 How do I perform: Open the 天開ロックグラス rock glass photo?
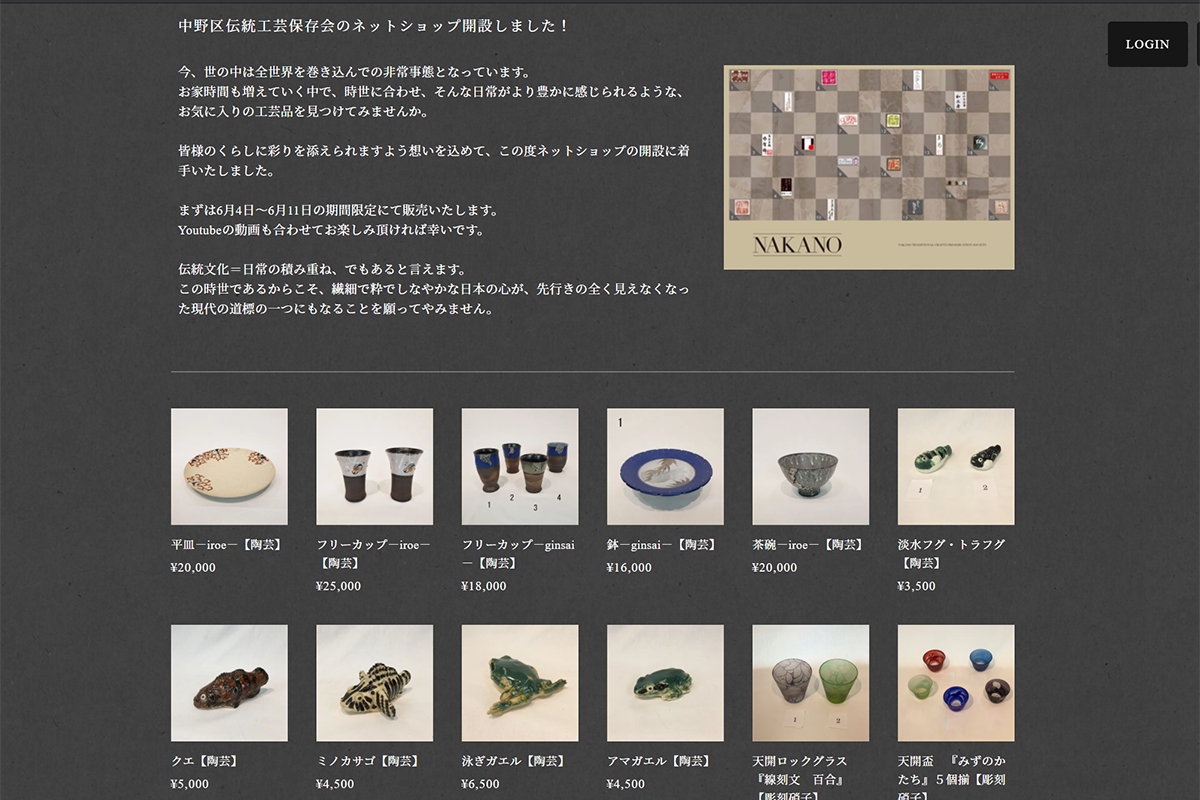tap(810, 683)
